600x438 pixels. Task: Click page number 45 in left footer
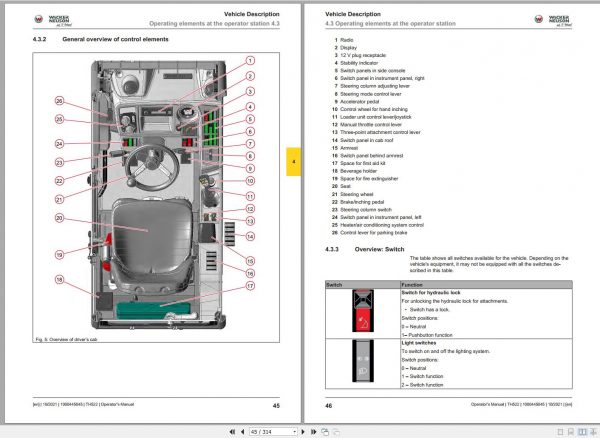[276, 405]
